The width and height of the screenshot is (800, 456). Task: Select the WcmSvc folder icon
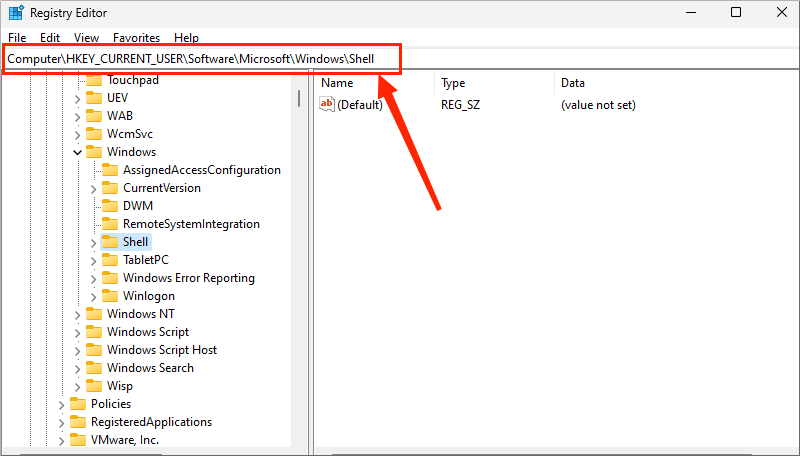[x=94, y=134]
